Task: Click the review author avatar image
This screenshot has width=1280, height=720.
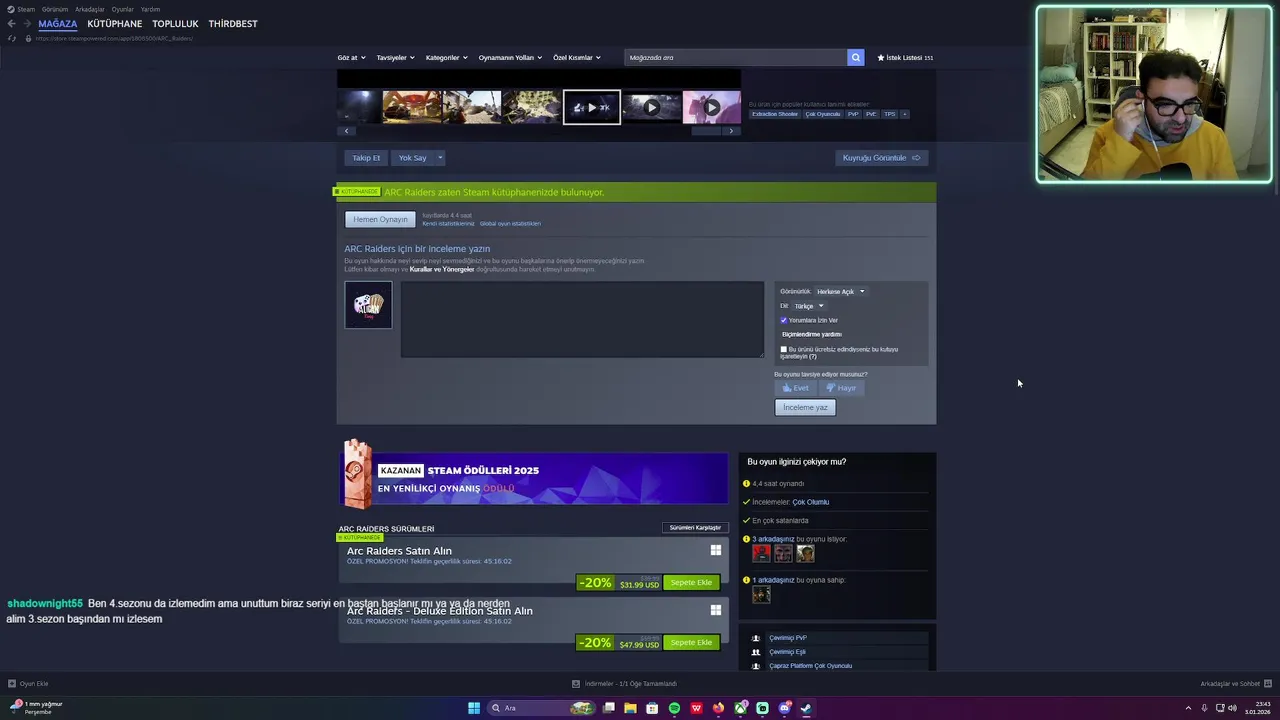Action: tap(368, 305)
